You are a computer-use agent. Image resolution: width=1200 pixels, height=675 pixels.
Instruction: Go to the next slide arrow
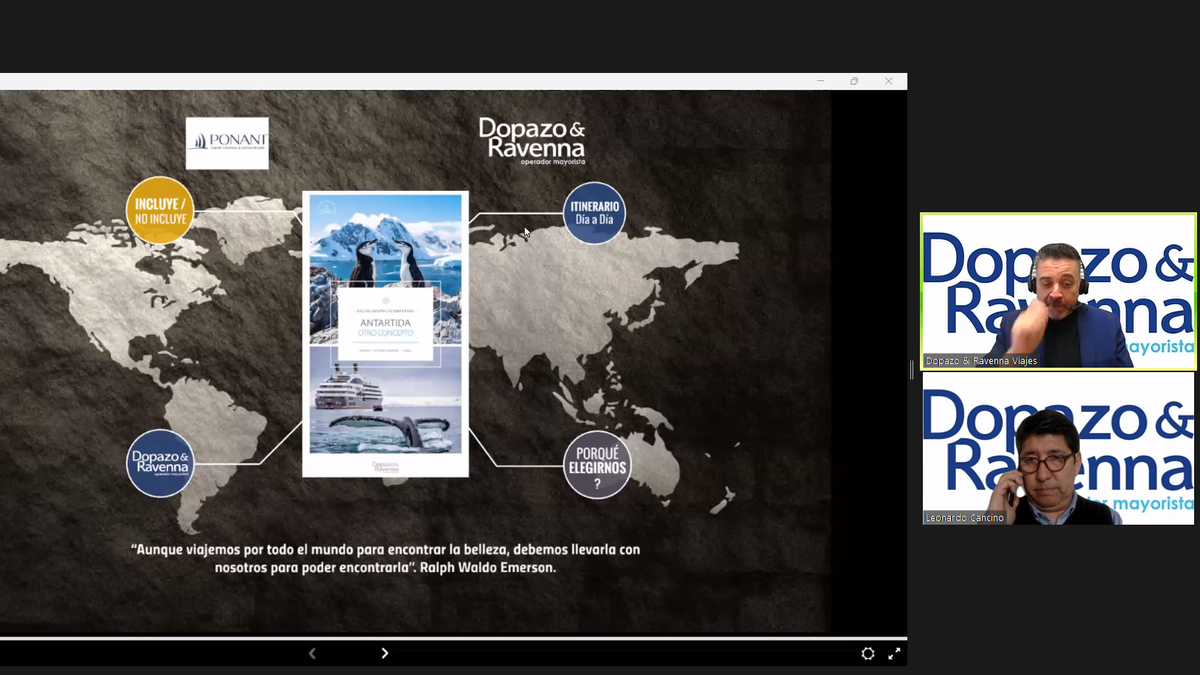point(385,653)
